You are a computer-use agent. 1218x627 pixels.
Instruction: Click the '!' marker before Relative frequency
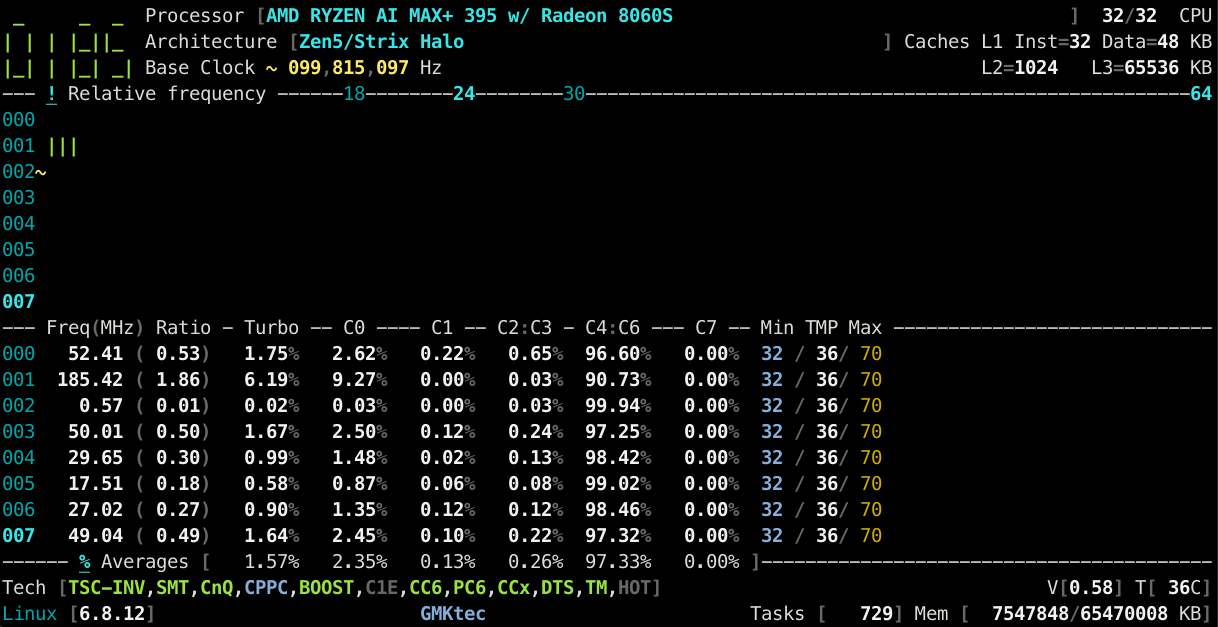[x=51, y=94]
